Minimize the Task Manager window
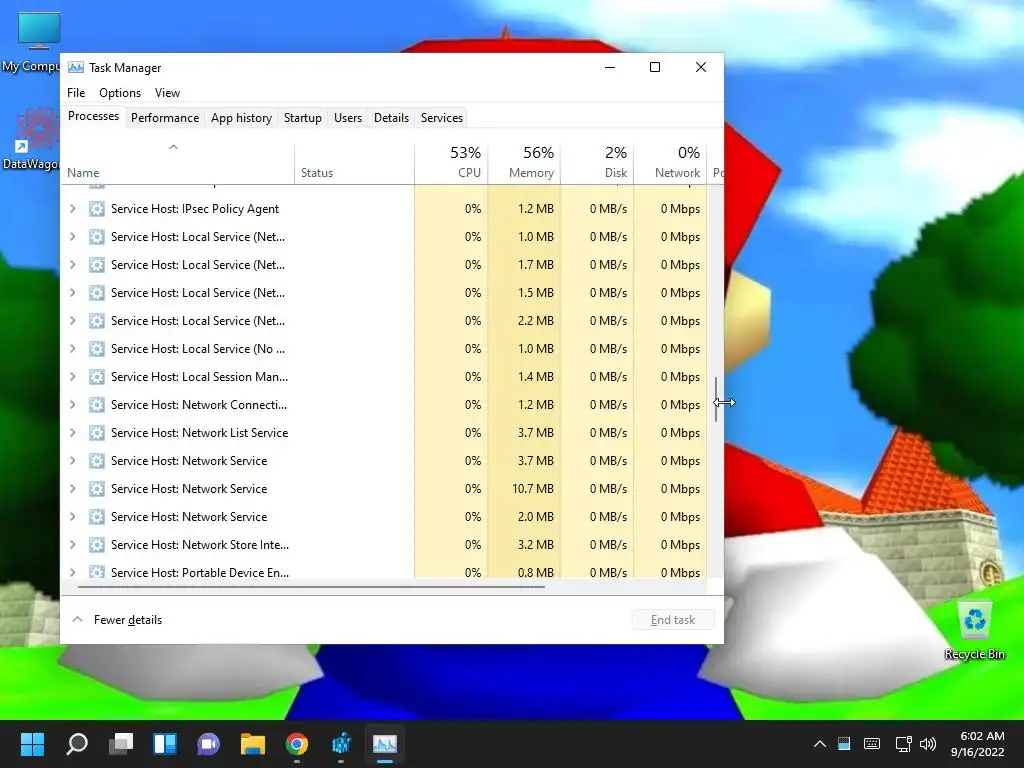Image resolution: width=1024 pixels, height=768 pixels. point(610,67)
